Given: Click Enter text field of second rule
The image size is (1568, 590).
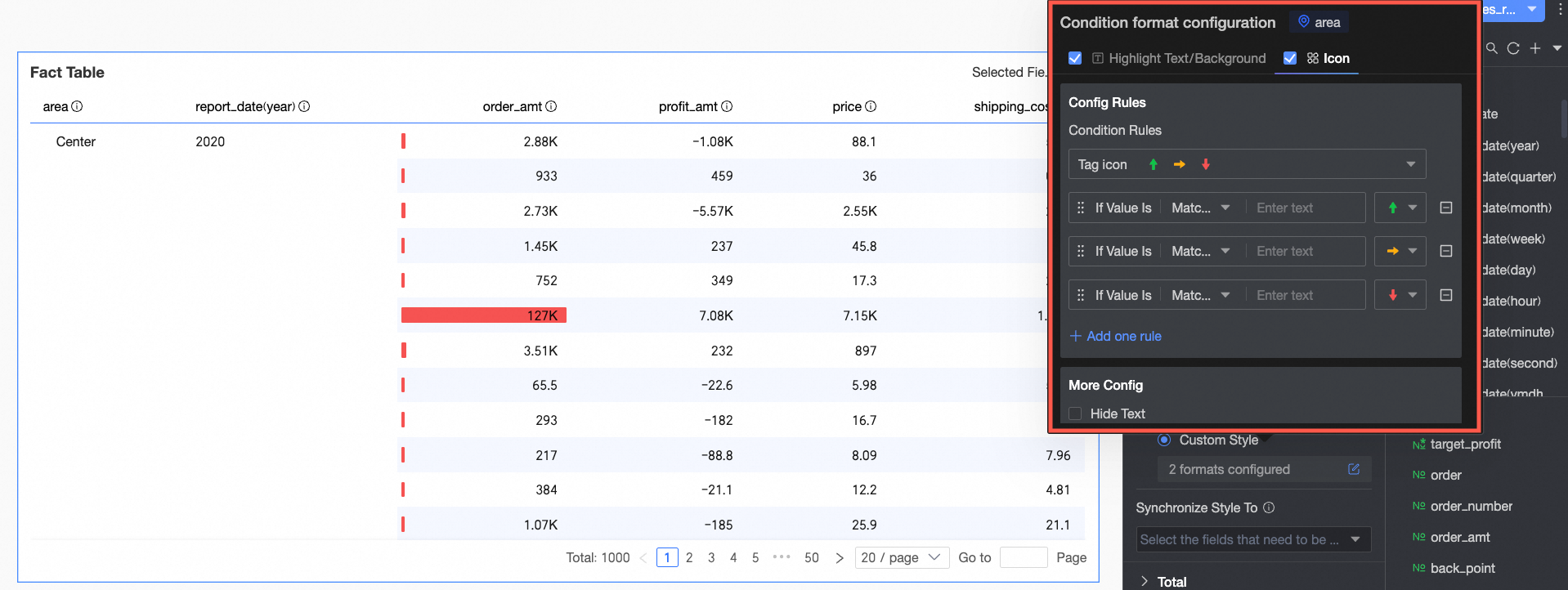Looking at the screenshot, I should click(1305, 251).
